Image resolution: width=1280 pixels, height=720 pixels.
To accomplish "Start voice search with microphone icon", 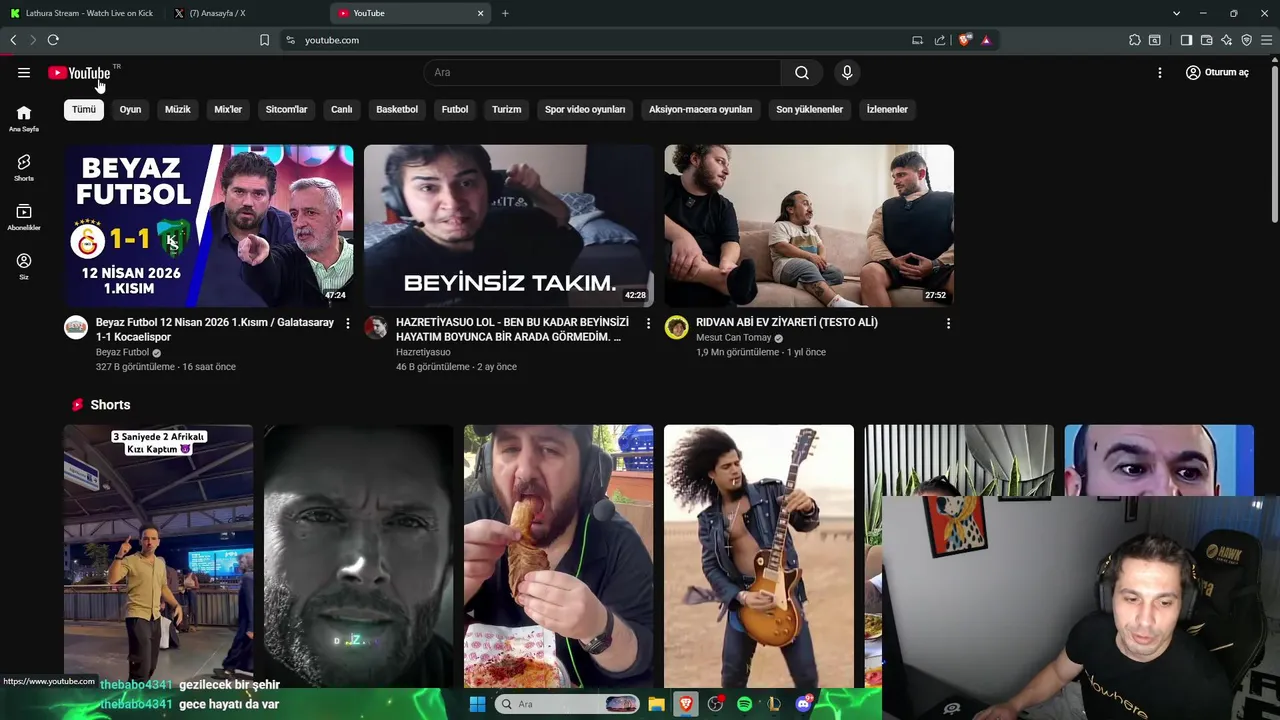I will tap(847, 72).
